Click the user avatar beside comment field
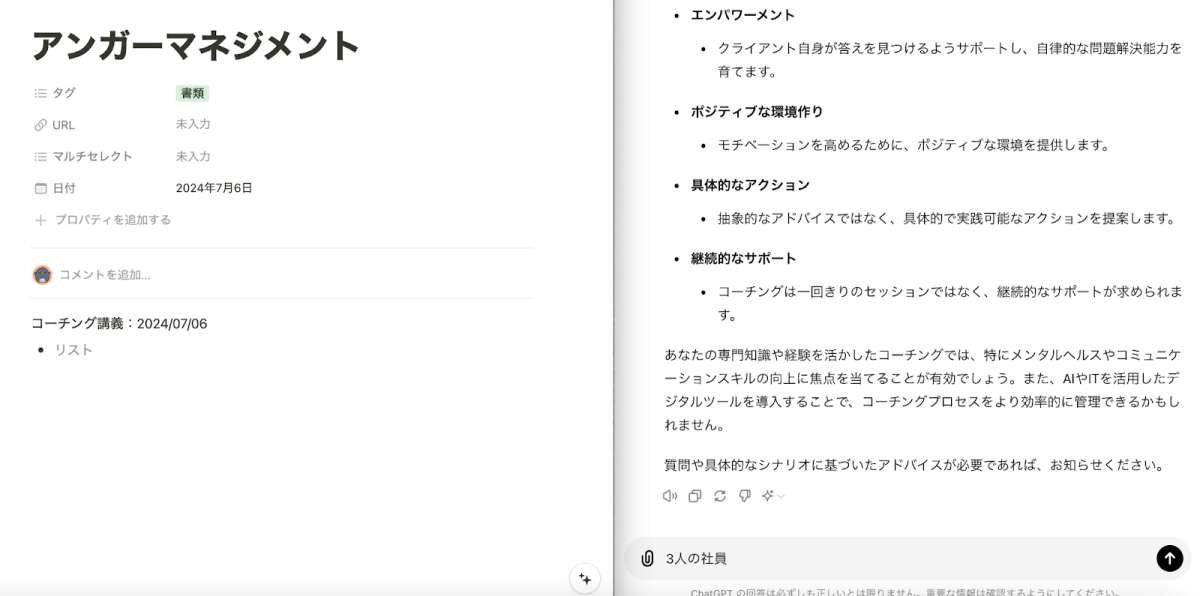Viewport: 1200px width, 596px height. click(x=42, y=275)
